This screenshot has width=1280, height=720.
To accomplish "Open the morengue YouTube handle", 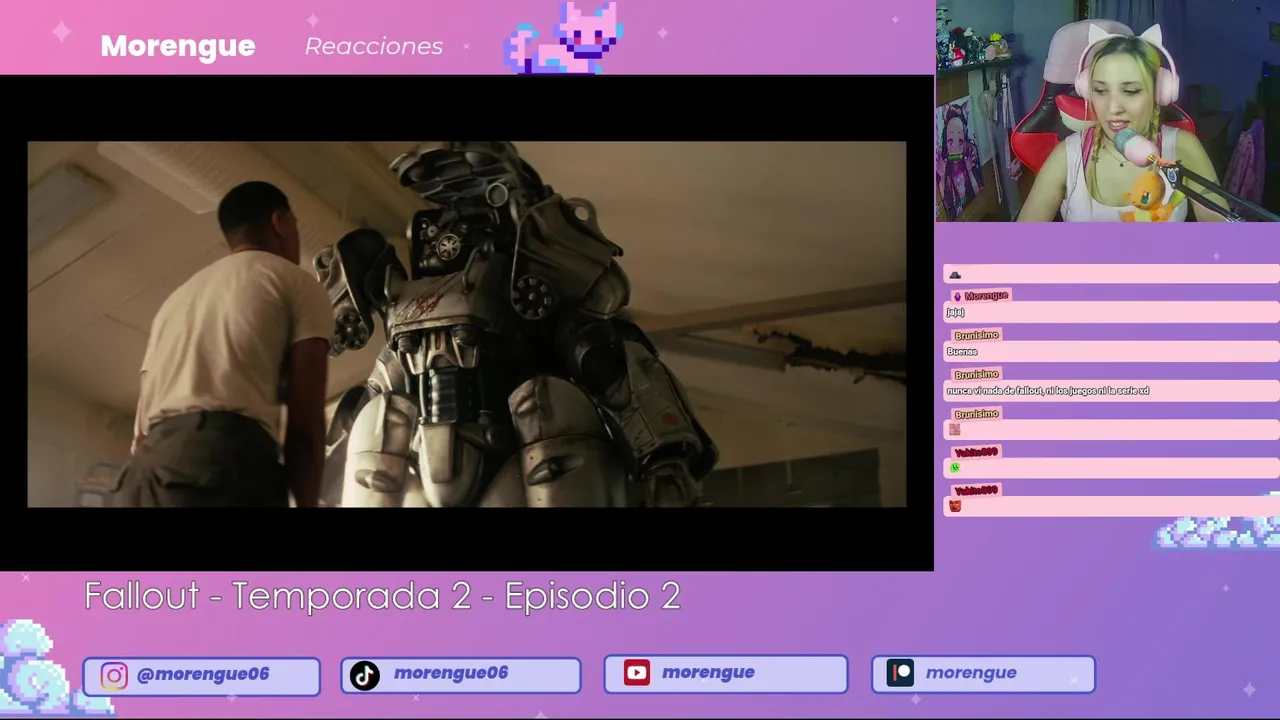I will point(708,672).
